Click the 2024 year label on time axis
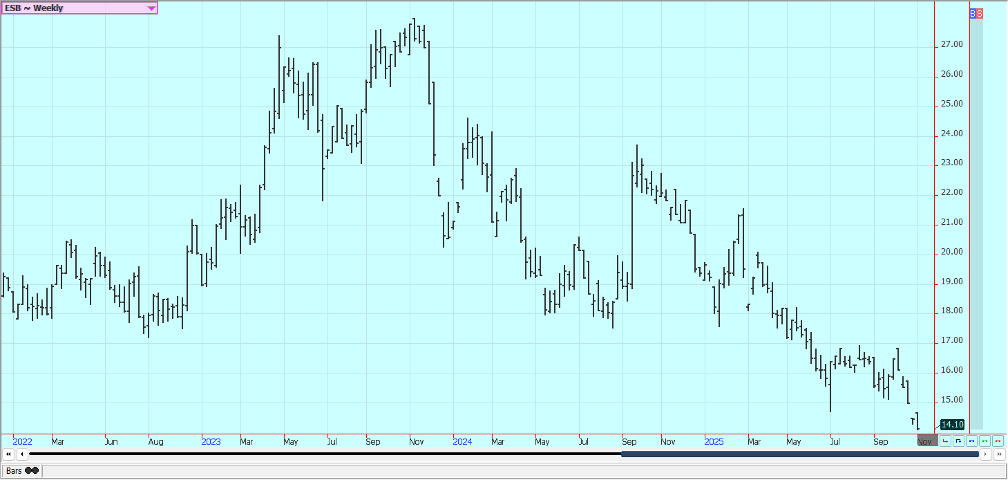Screen dimensions: 1008x480 point(461,440)
